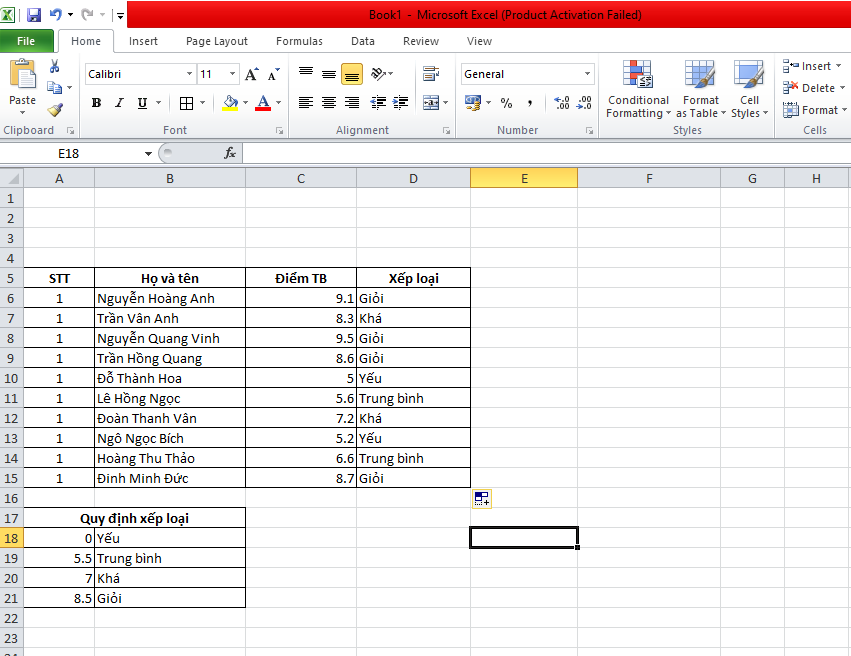This screenshot has height=656, width=851.
Task: Apply red Font Color
Action: point(263,103)
